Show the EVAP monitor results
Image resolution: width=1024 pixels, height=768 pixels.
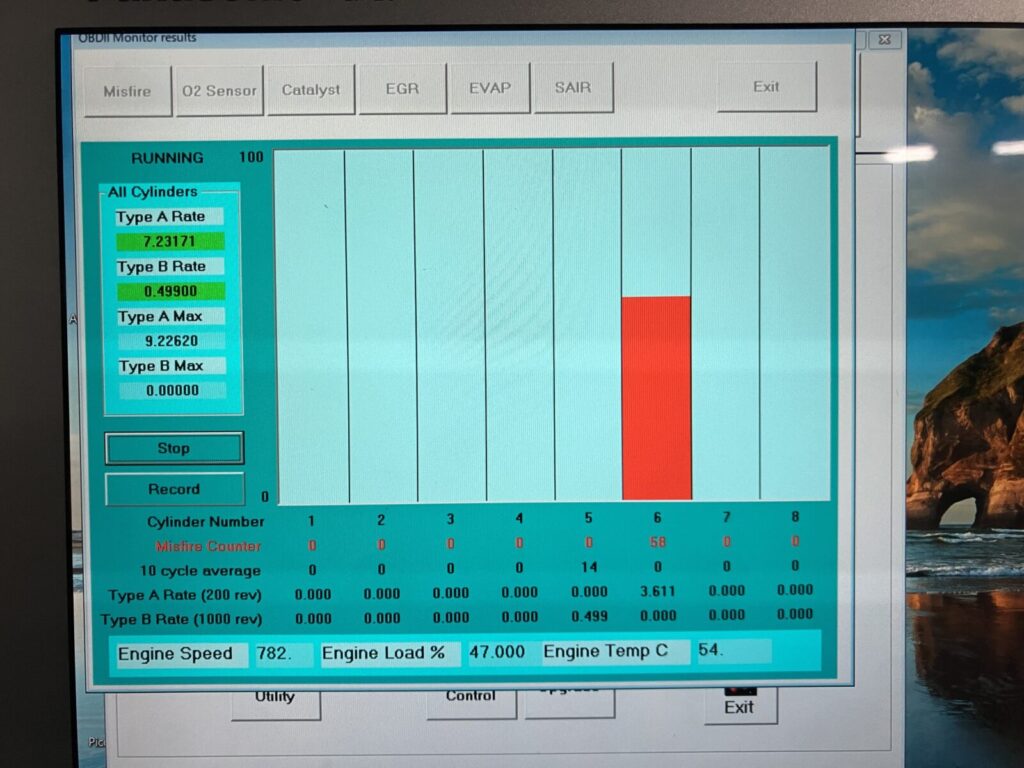point(490,88)
